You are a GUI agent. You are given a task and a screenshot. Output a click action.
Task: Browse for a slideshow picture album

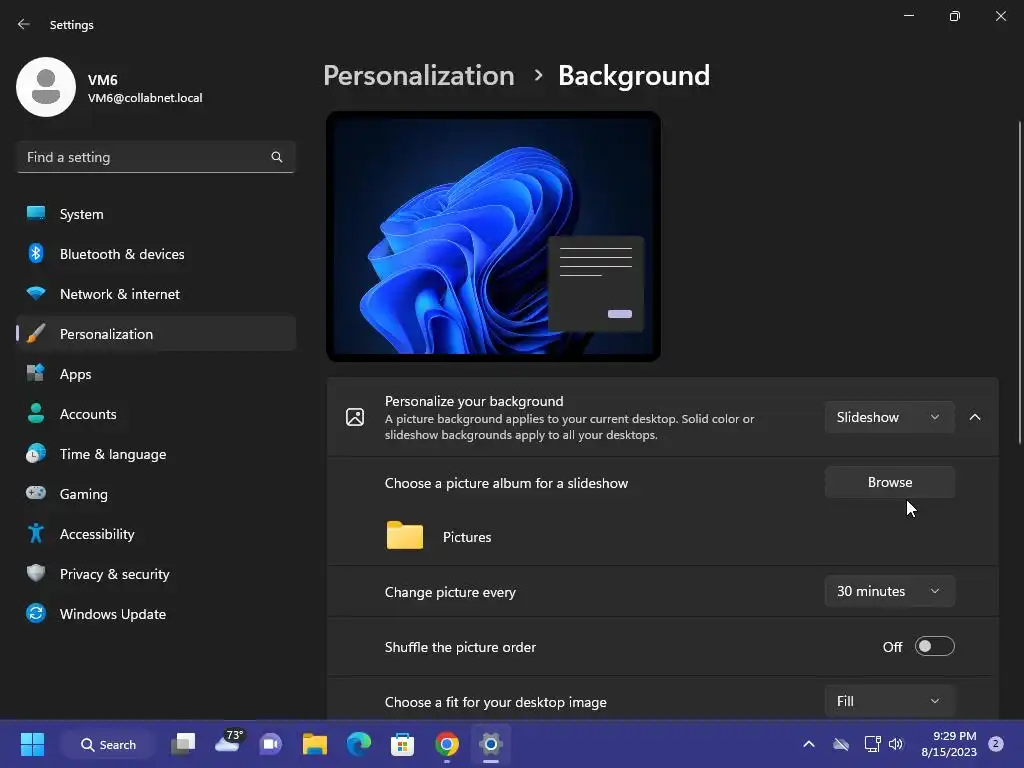click(889, 482)
